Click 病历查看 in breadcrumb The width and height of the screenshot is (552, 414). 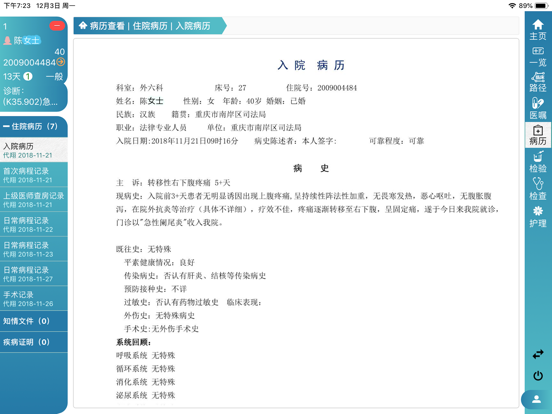coord(107,26)
